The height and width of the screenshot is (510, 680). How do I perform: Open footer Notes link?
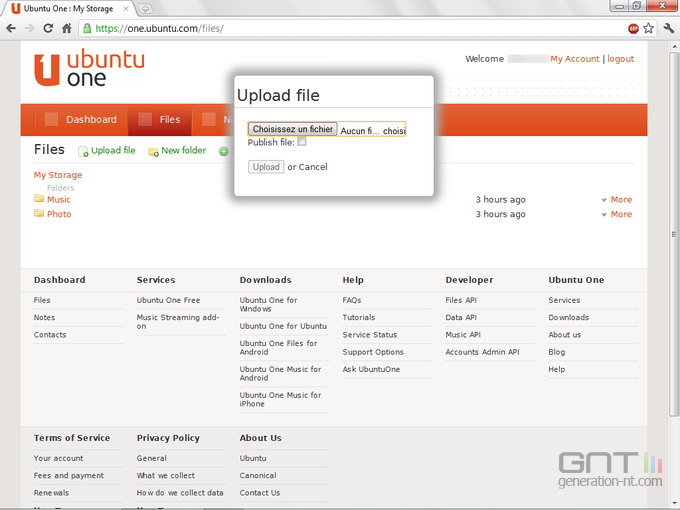click(x=44, y=317)
